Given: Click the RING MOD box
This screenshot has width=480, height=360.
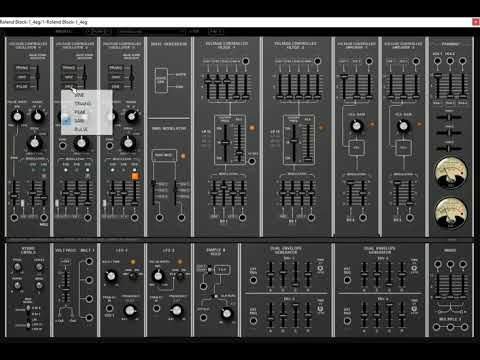Looking at the screenshot, I should (x=164, y=156).
